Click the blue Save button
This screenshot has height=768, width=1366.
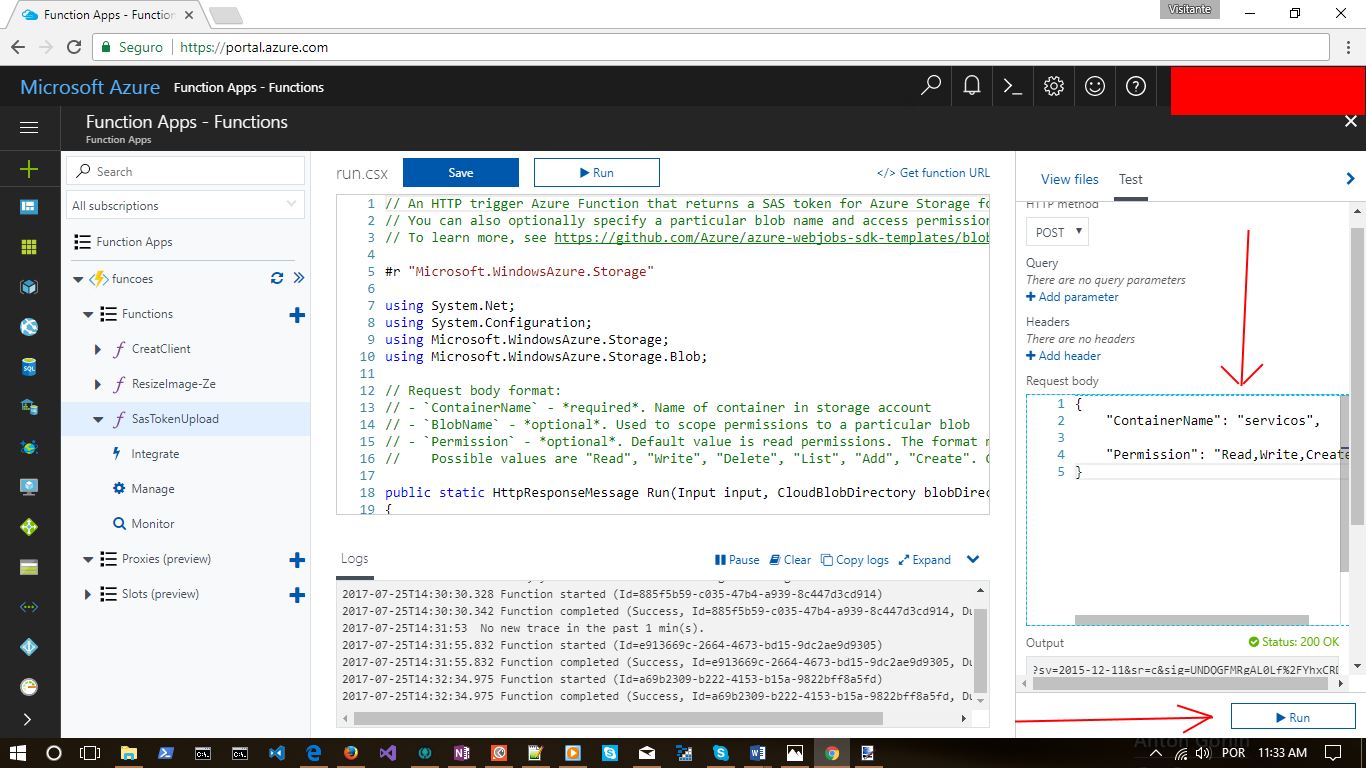461,172
